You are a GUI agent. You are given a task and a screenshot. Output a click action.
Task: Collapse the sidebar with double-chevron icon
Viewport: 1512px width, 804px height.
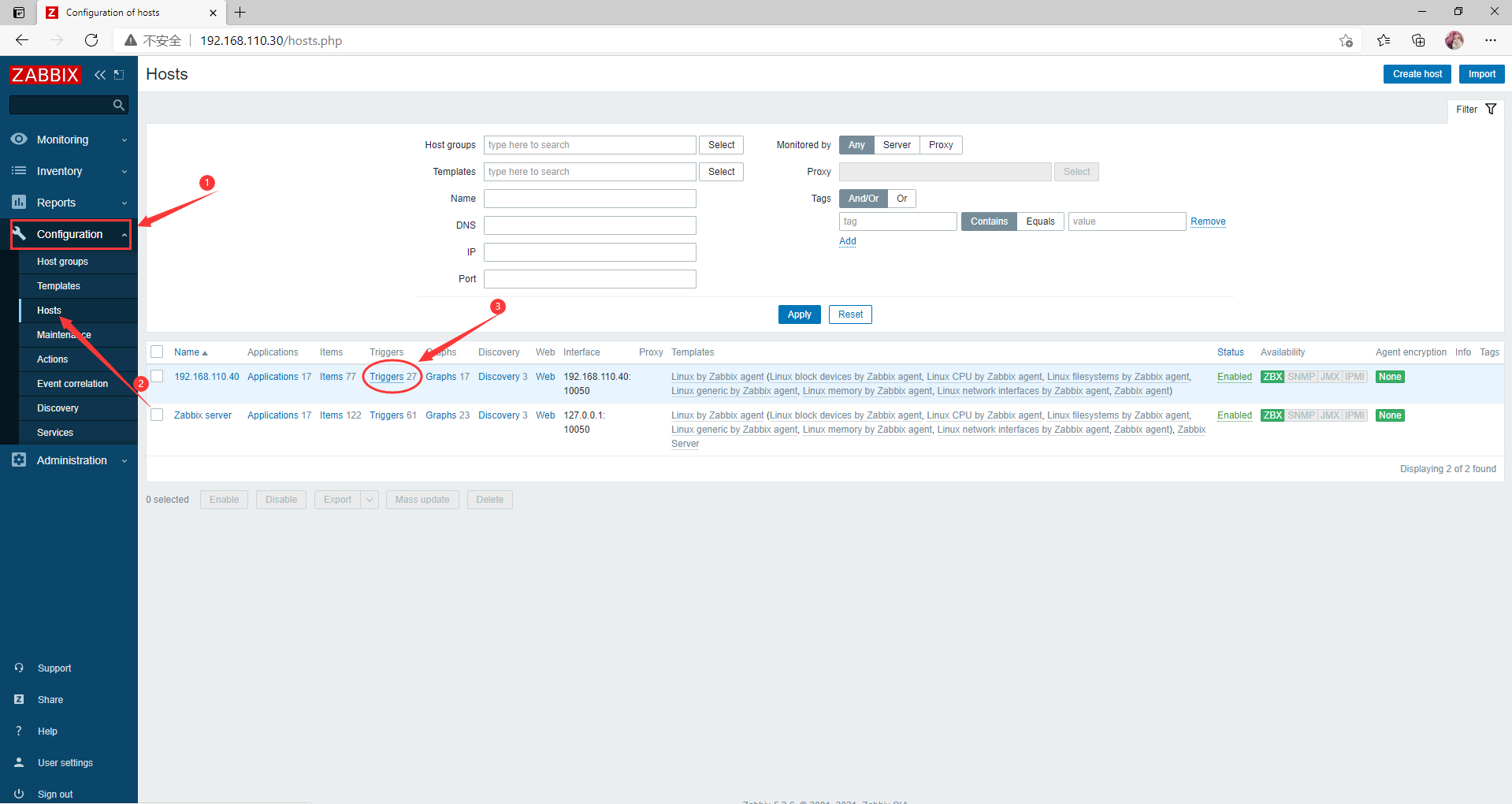[x=100, y=75]
